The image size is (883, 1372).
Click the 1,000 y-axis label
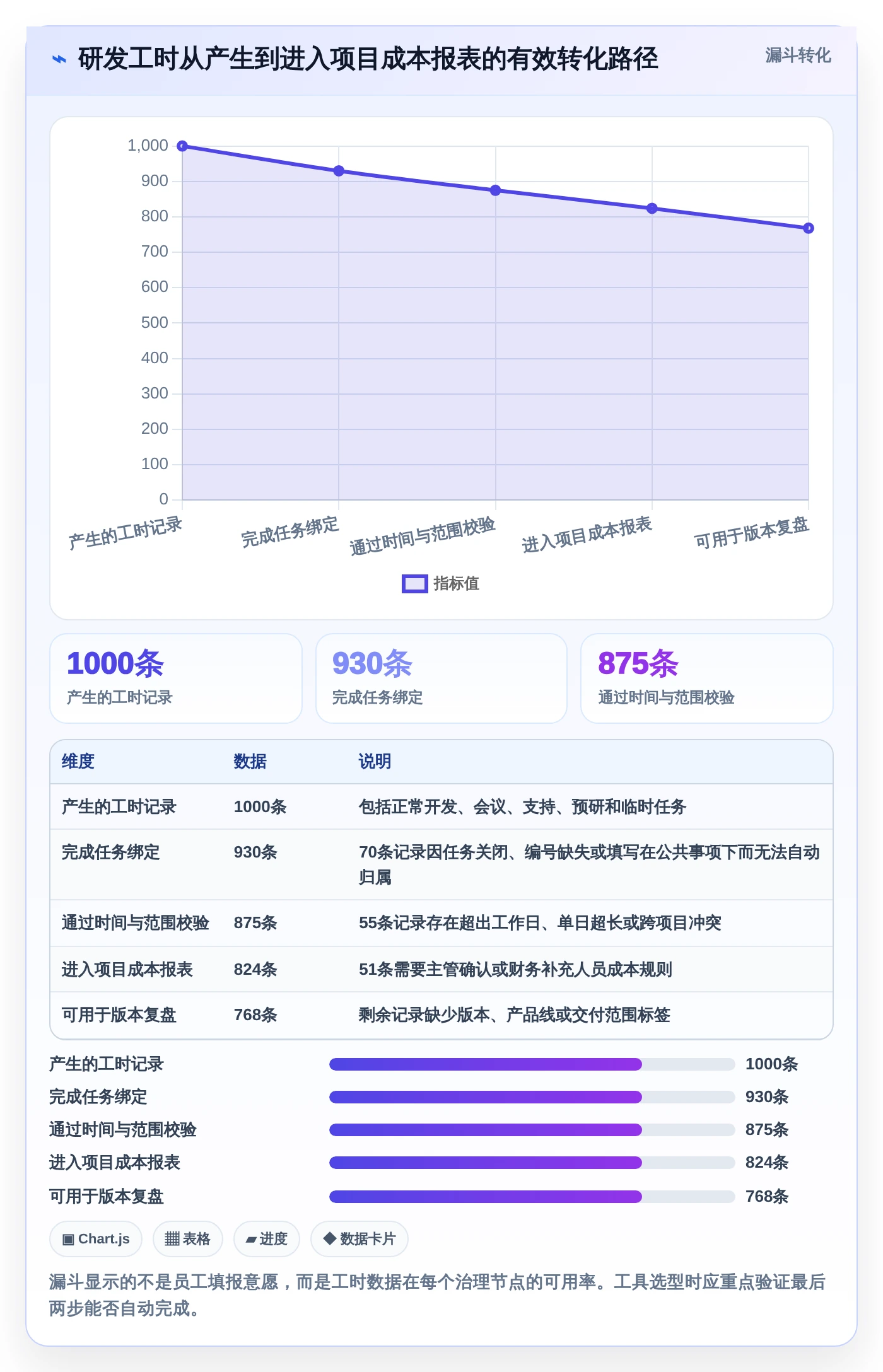click(148, 146)
